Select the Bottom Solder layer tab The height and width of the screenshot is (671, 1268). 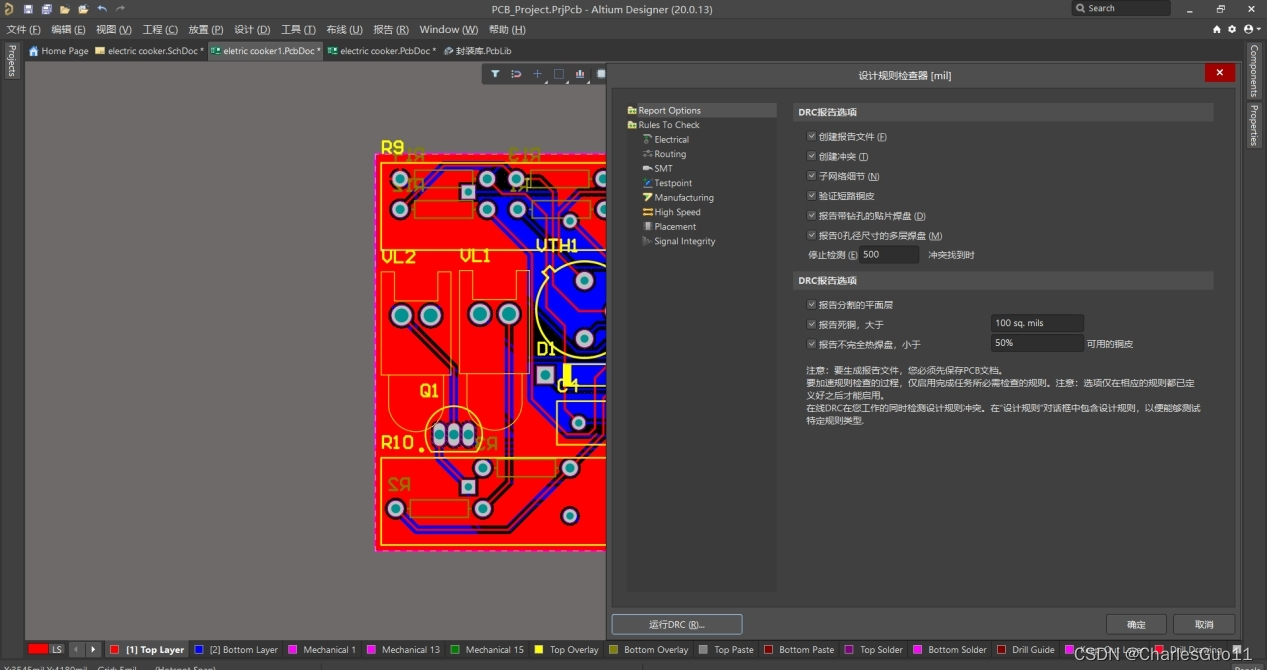point(950,650)
